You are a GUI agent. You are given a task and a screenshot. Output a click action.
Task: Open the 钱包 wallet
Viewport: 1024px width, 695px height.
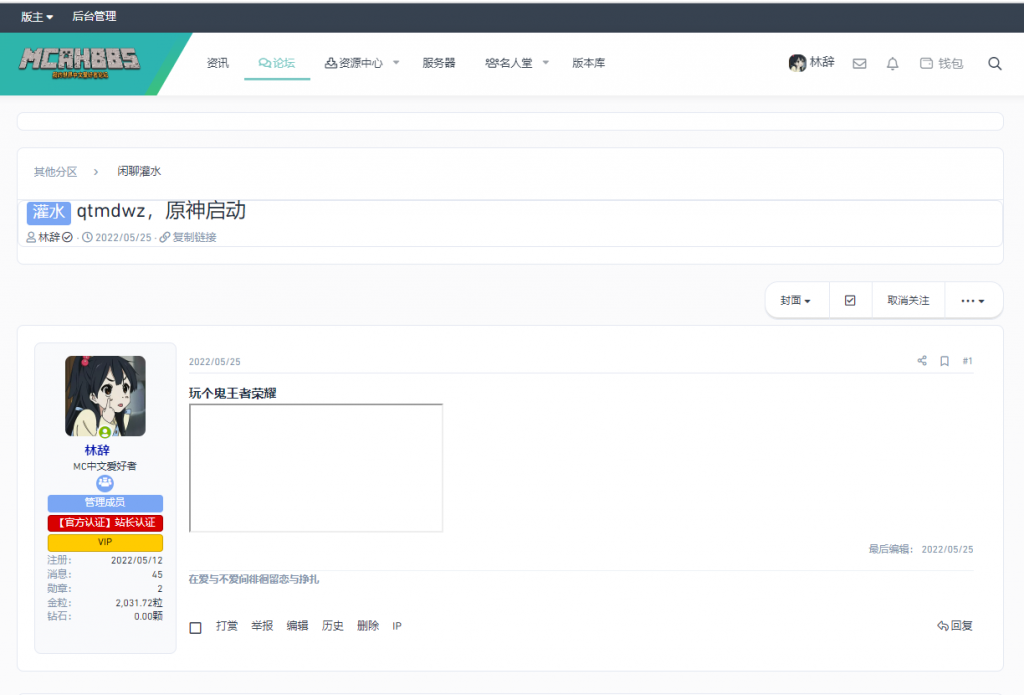pos(941,63)
